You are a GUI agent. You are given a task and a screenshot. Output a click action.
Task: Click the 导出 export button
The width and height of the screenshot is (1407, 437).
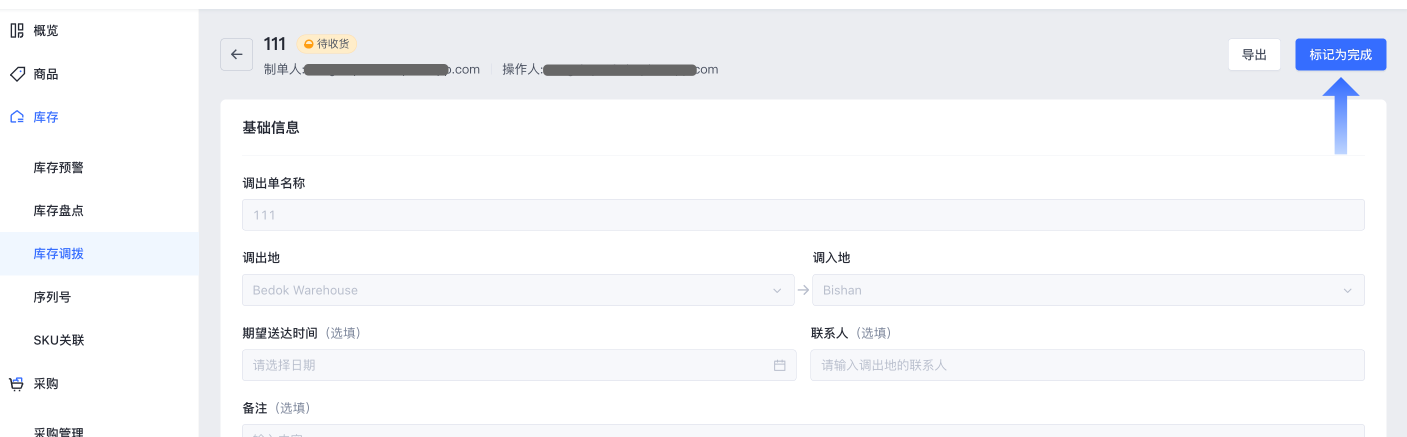(1254, 55)
